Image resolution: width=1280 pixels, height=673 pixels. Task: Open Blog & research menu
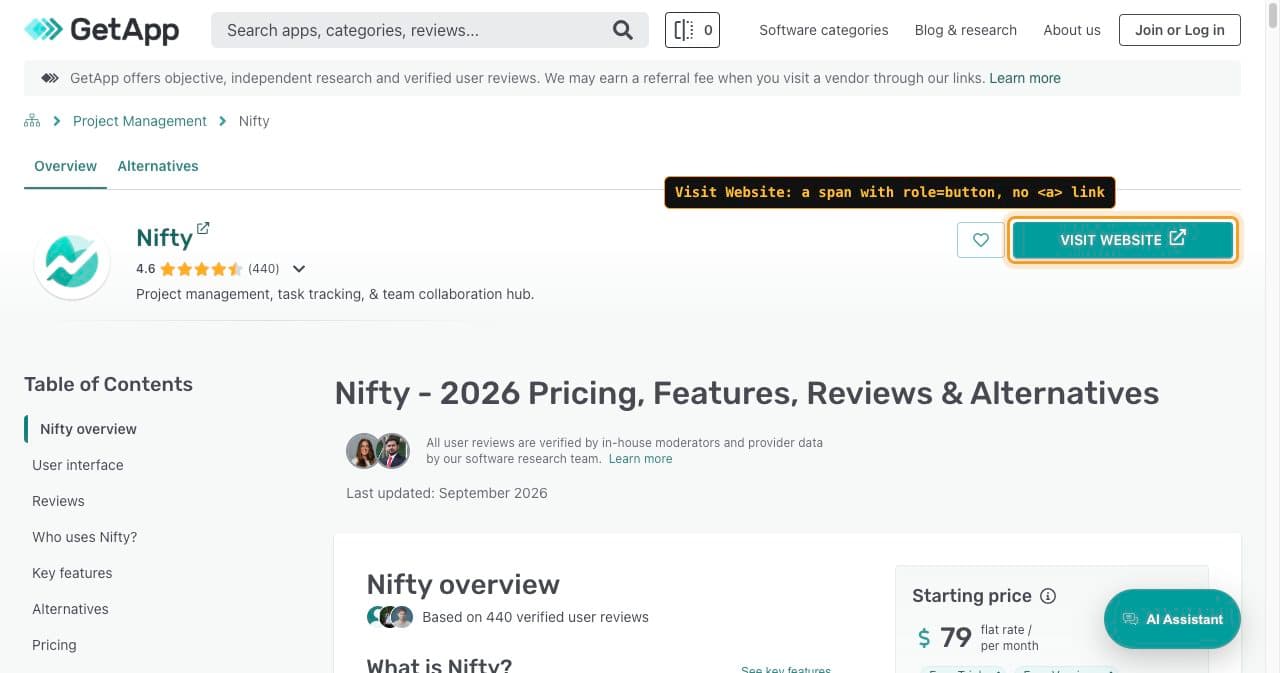[966, 30]
